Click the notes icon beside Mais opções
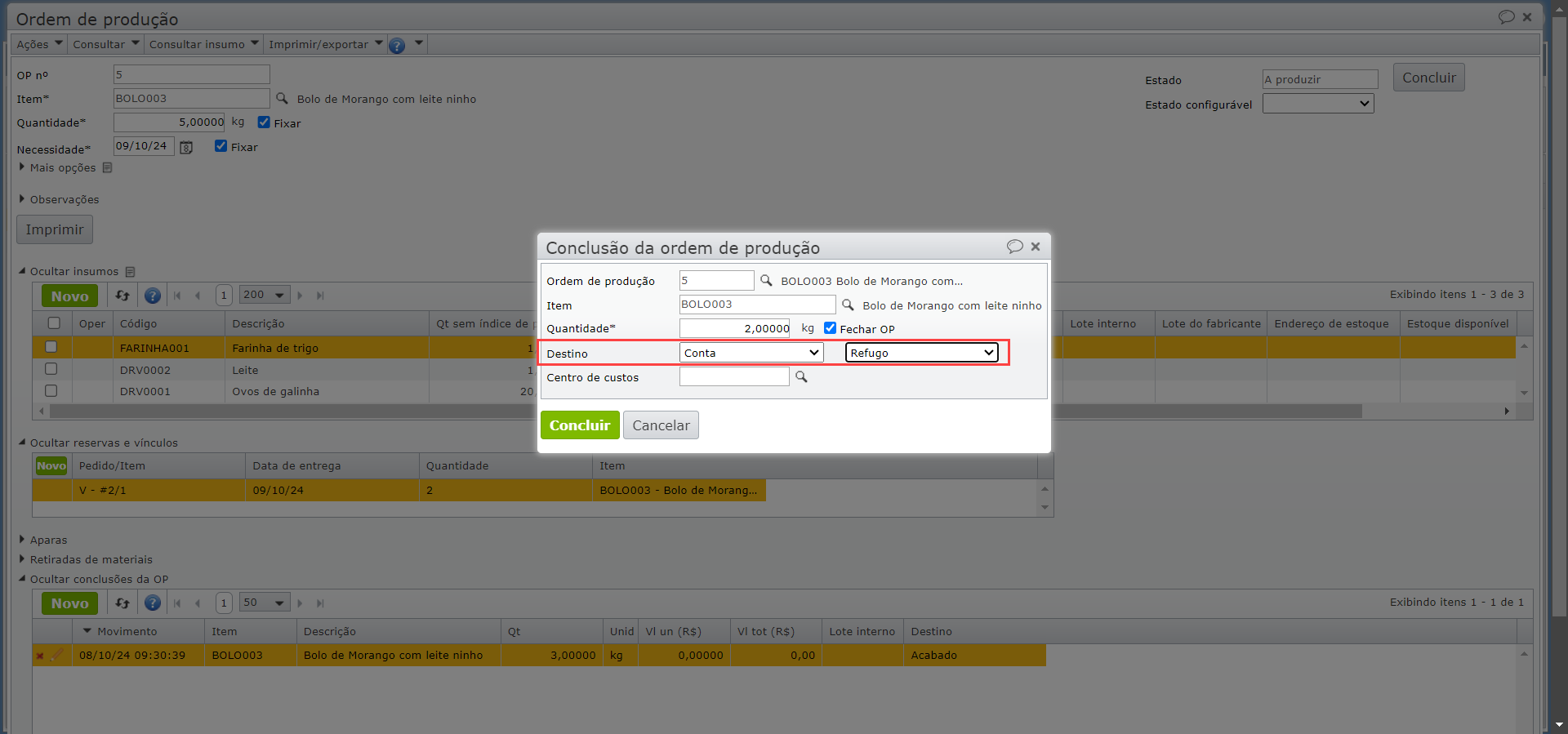The height and width of the screenshot is (734, 1568). (107, 167)
